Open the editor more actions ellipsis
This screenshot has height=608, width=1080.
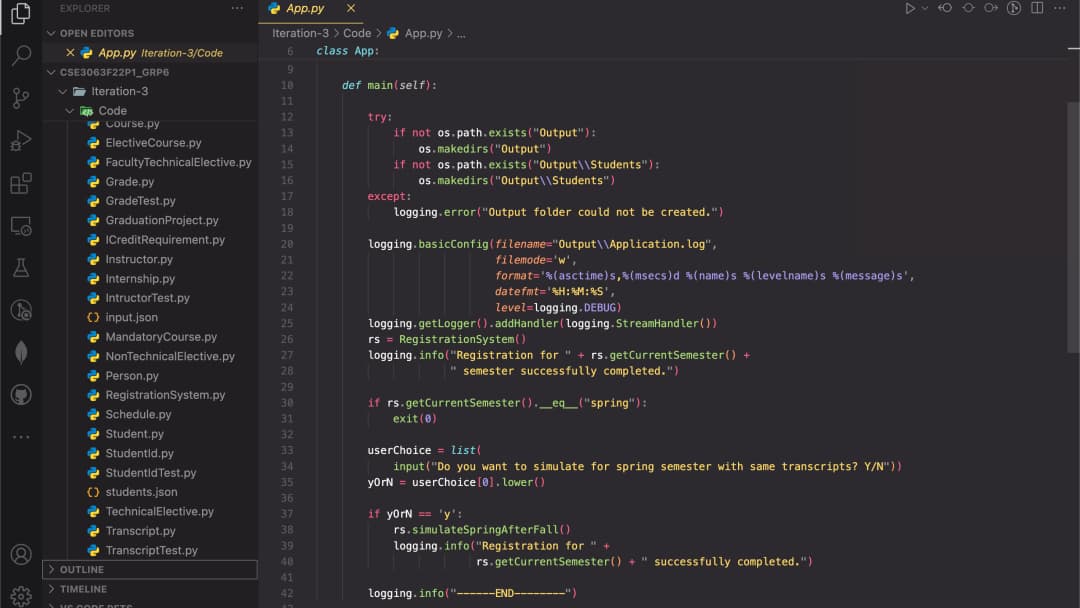[1061, 9]
